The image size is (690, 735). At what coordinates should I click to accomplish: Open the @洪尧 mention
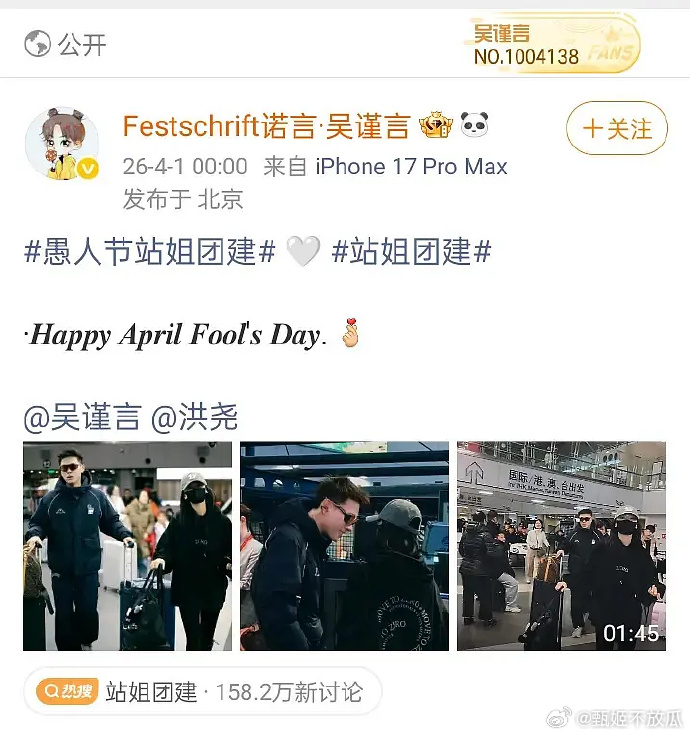click(x=195, y=417)
